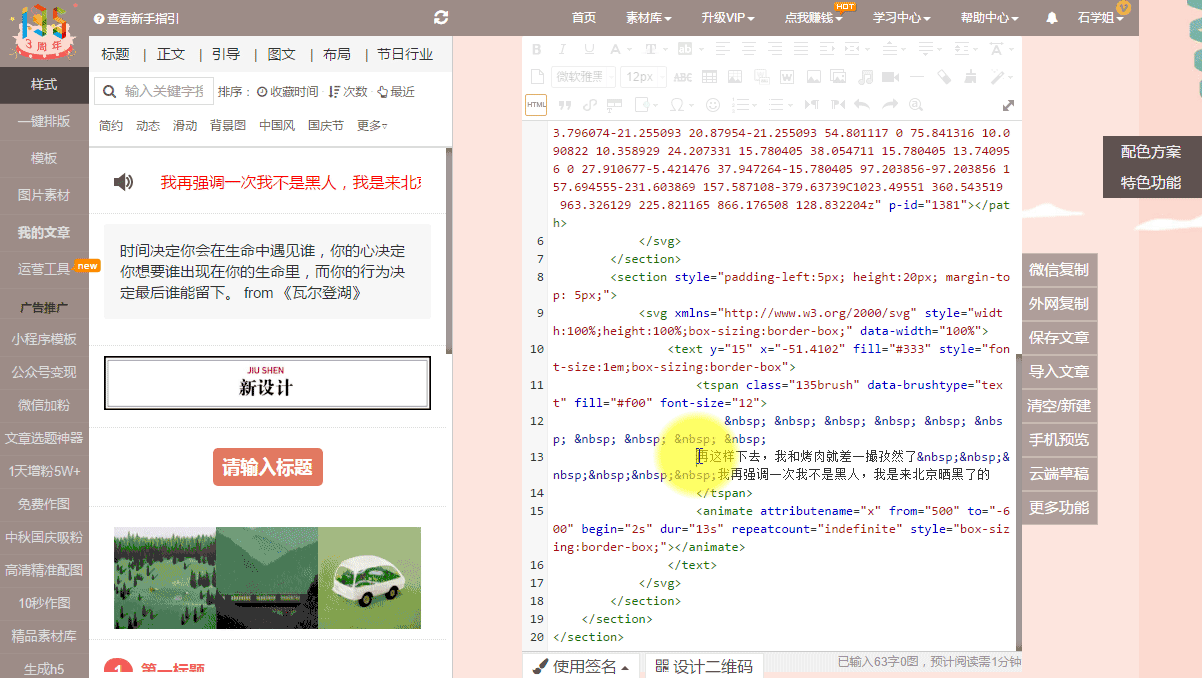Select 一键排版 in the left sidebar
The width and height of the screenshot is (1202, 678).
44,121
